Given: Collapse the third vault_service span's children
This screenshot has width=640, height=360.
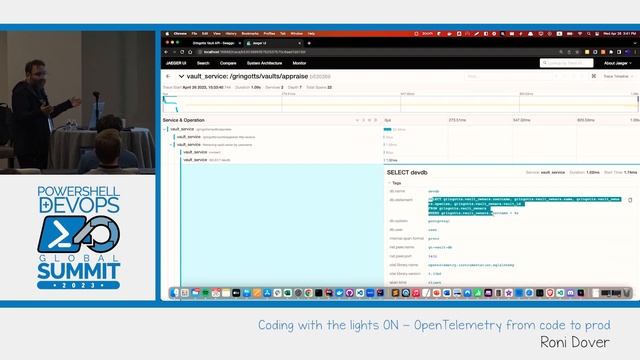Looking at the screenshot, I should click(171, 144).
